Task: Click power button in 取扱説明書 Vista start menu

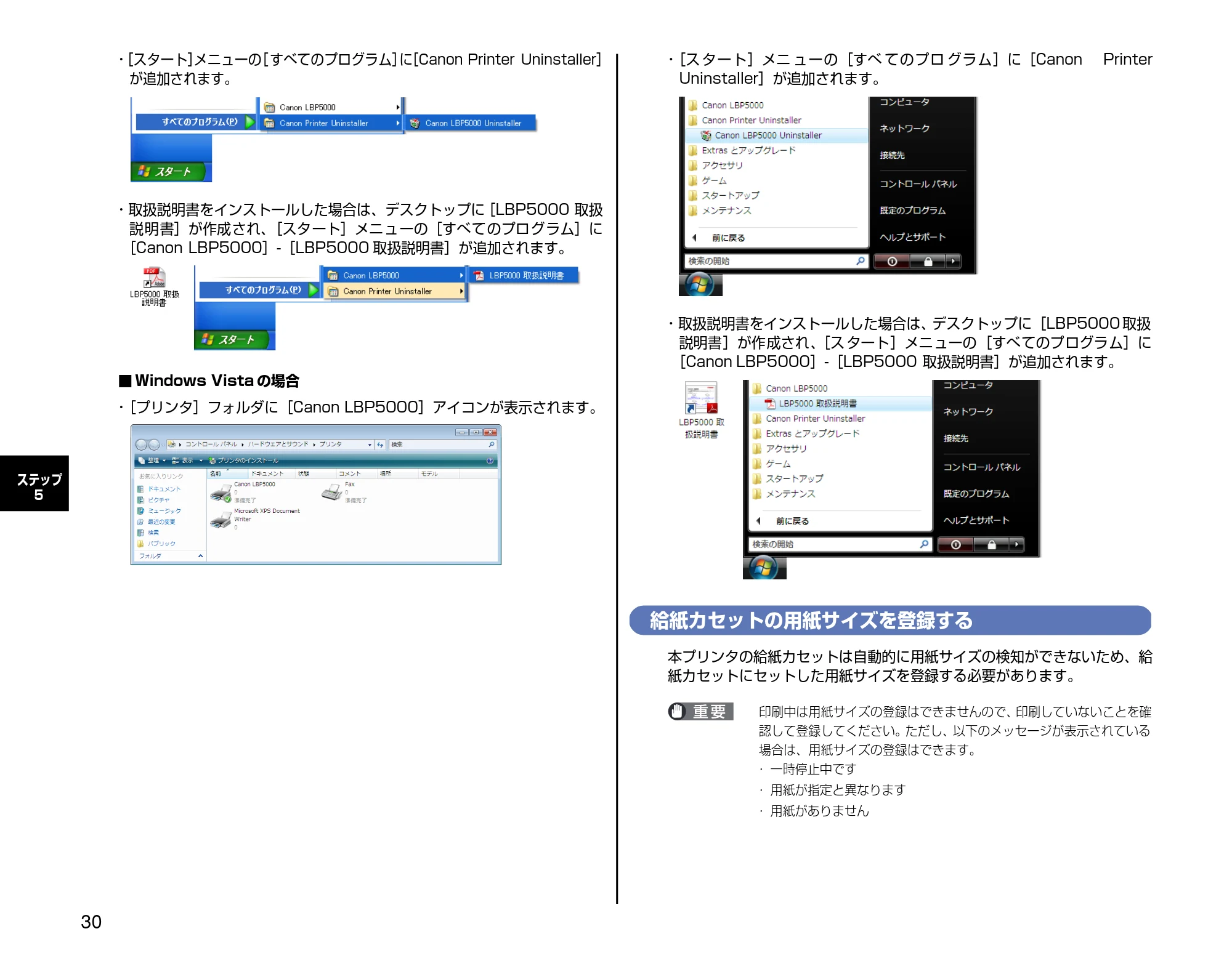Action: tap(955, 545)
